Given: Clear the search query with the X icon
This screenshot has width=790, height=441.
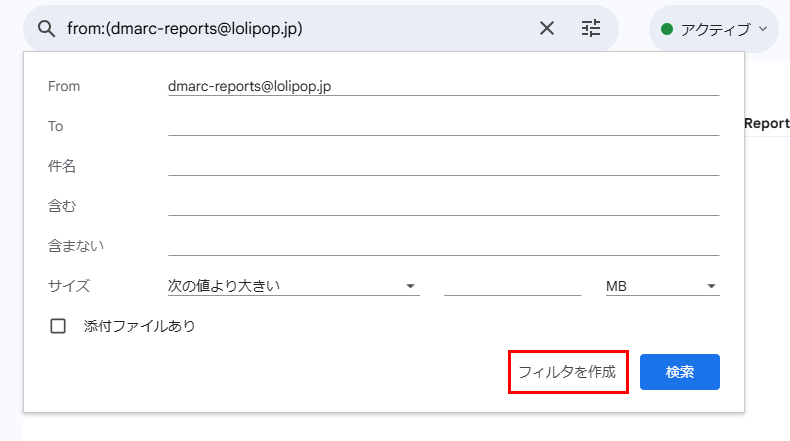Looking at the screenshot, I should click(547, 28).
